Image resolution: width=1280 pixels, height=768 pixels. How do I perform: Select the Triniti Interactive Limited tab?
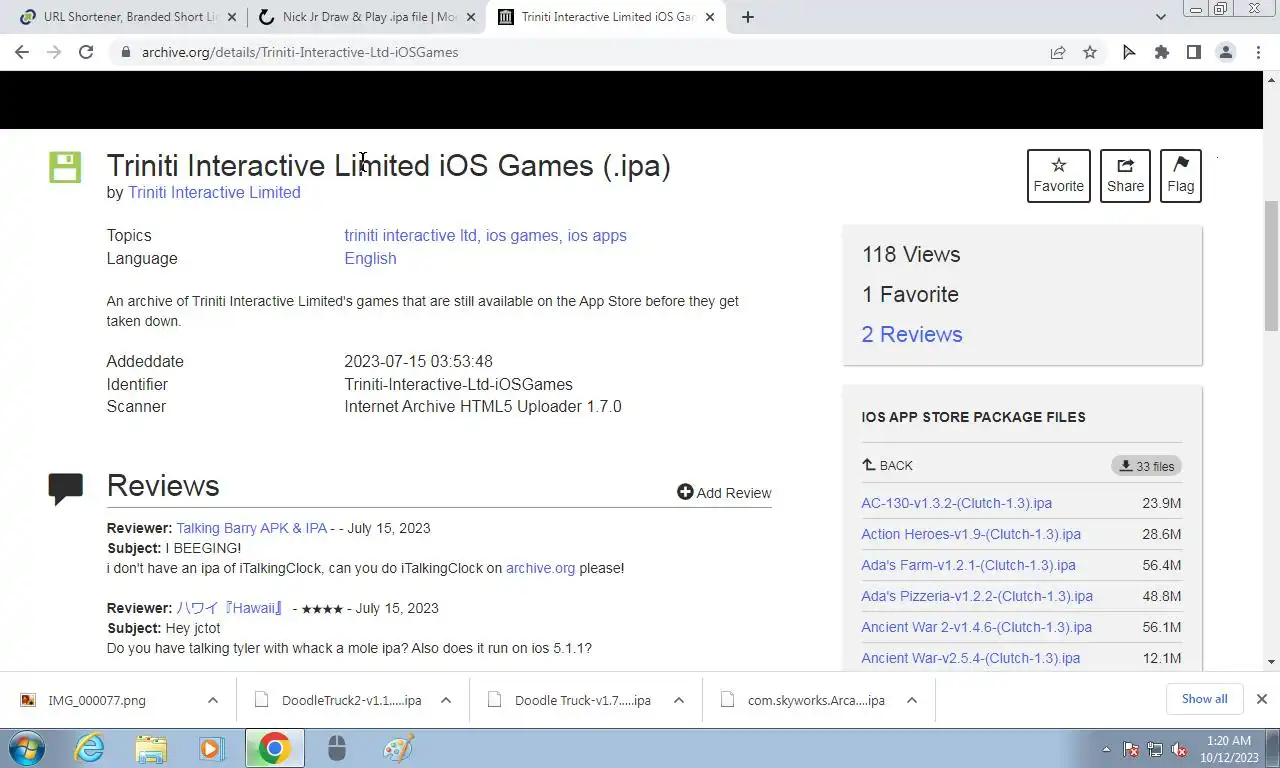(x=605, y=17)
